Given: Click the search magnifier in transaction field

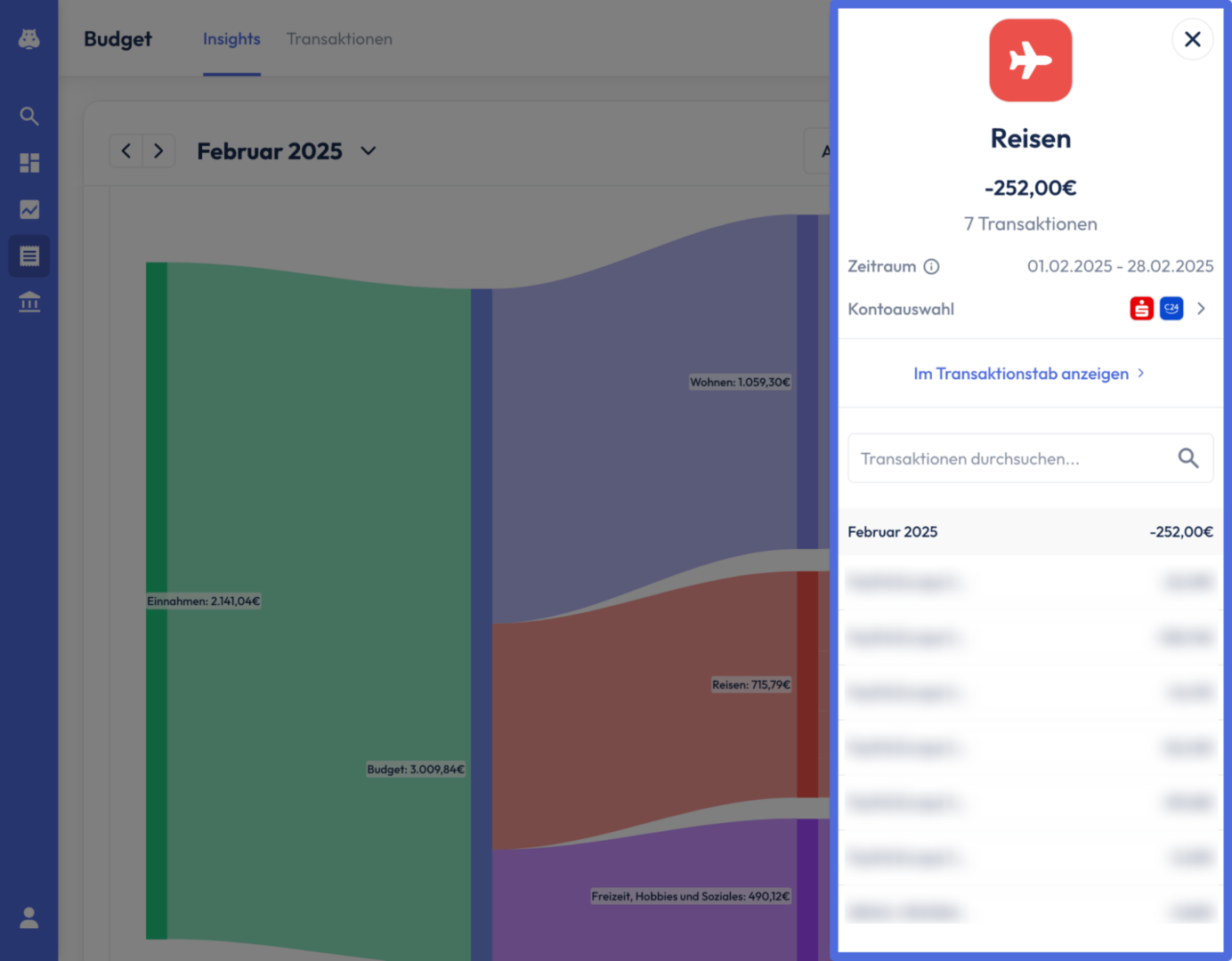Looking at the screenshot, I should 1188,458.
